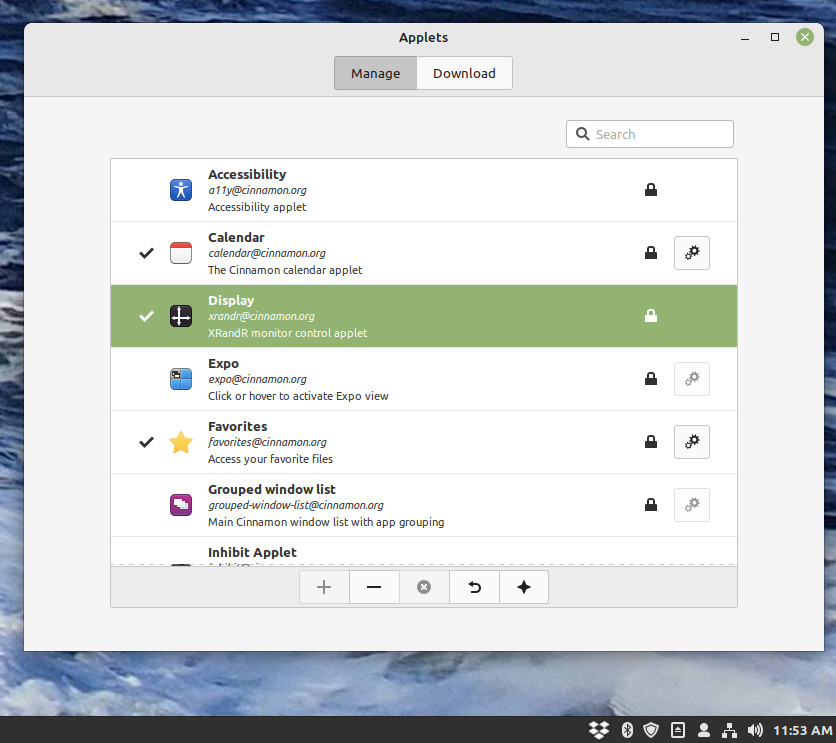Add selected applet using the plus button

tap(324, 587)
